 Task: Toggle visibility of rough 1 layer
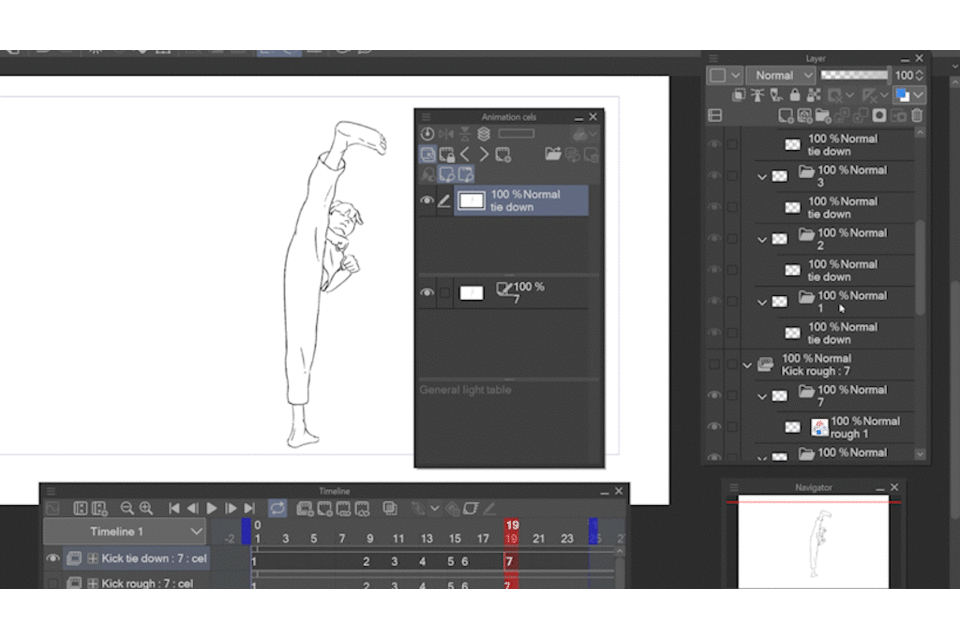[714, 427]
